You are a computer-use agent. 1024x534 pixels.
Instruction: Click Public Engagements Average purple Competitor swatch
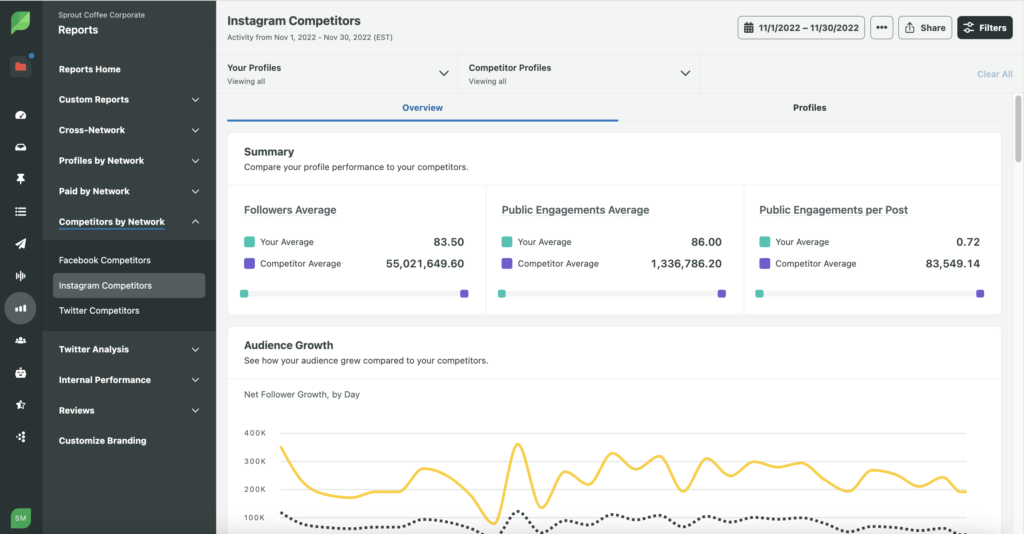507,264
